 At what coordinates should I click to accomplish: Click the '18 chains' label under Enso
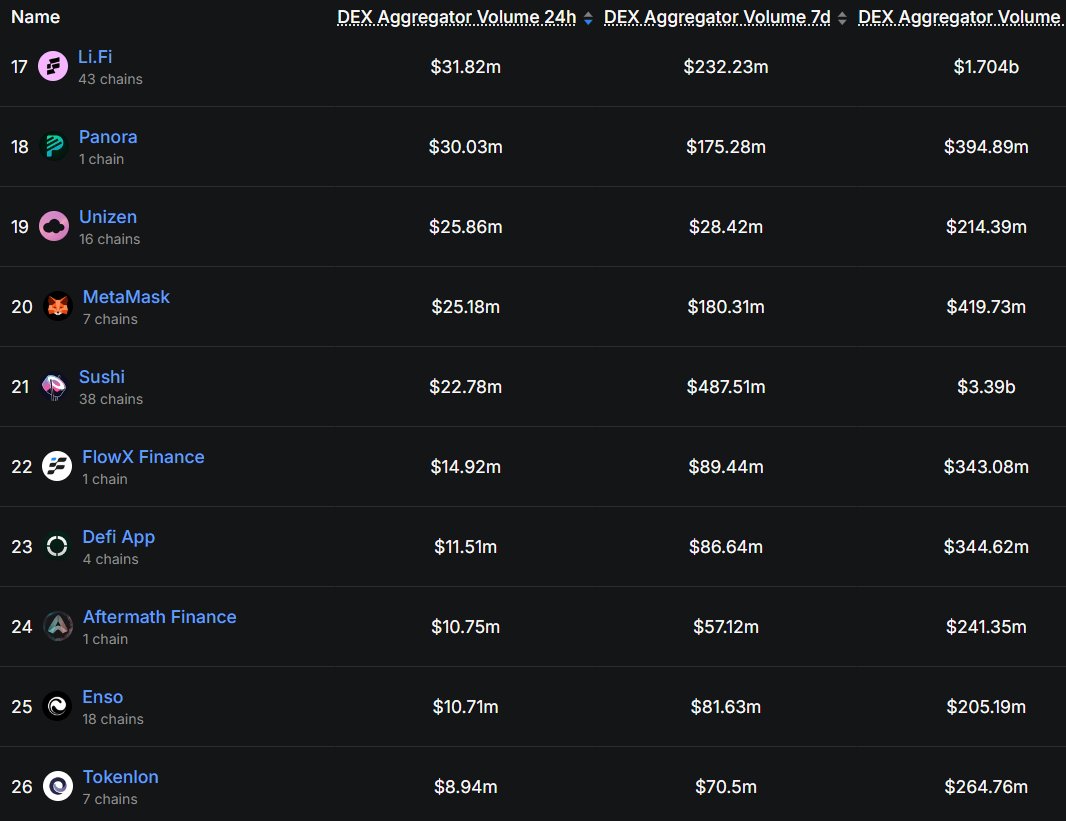point(113,719)
